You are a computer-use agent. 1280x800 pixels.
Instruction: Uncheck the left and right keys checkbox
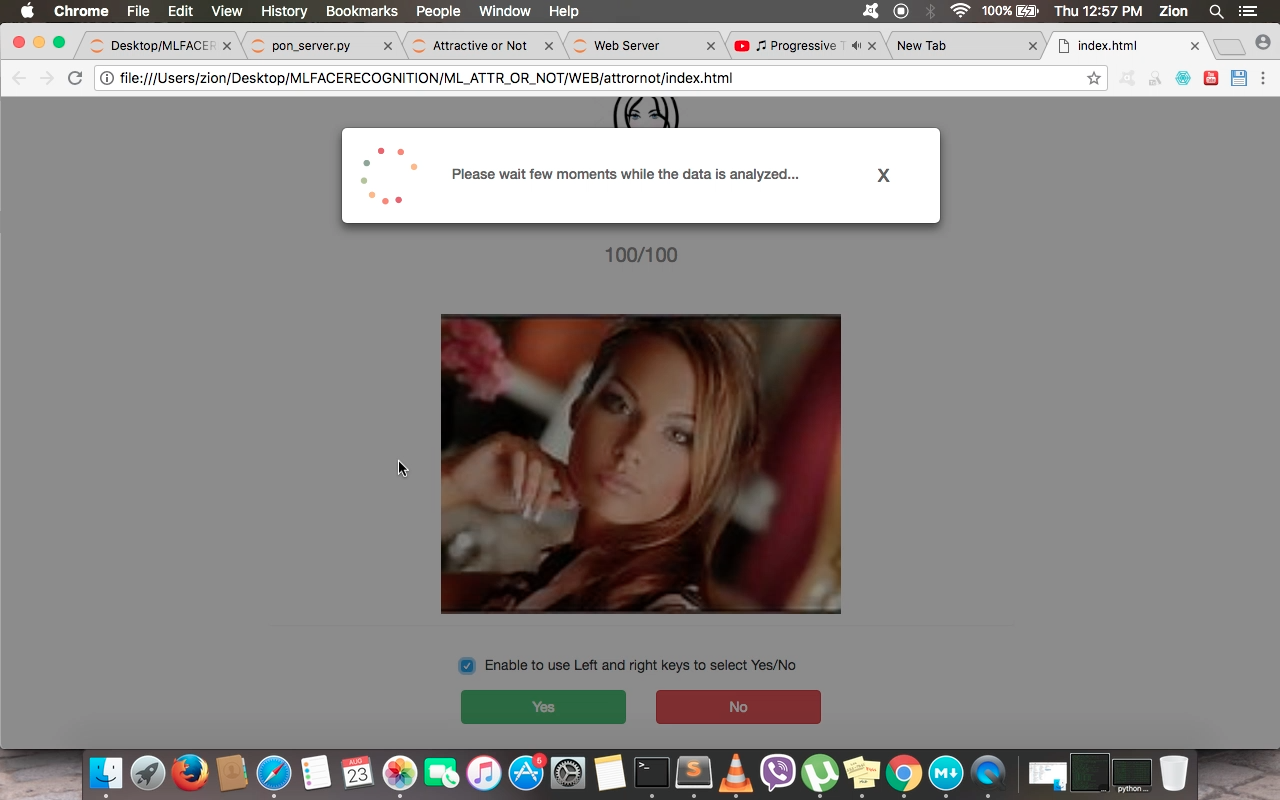[x=467, y=666]
